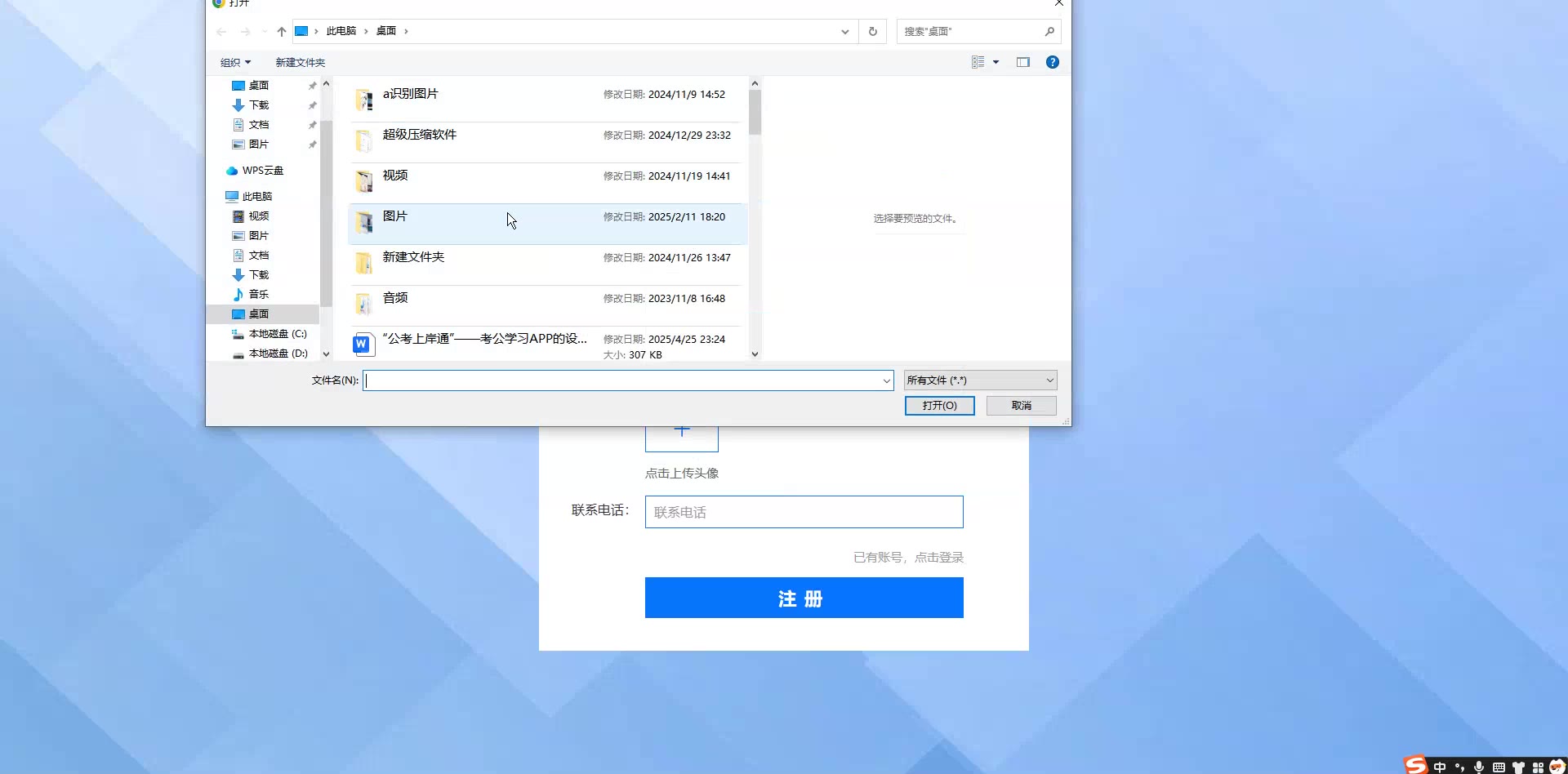Click the 桌面 breadcrumb segment in the address bar

click(x=386, y=31)
